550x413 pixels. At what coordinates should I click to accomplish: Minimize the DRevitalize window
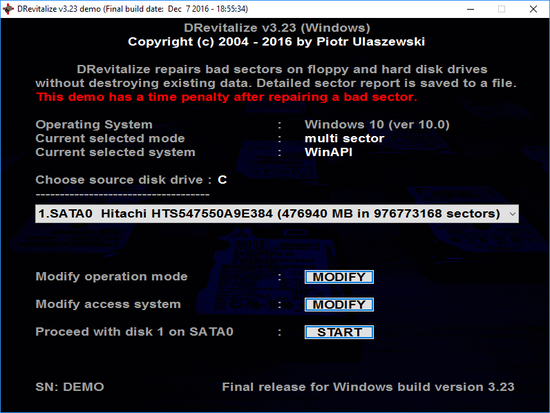pyautogui.click(x=470, y=9)
